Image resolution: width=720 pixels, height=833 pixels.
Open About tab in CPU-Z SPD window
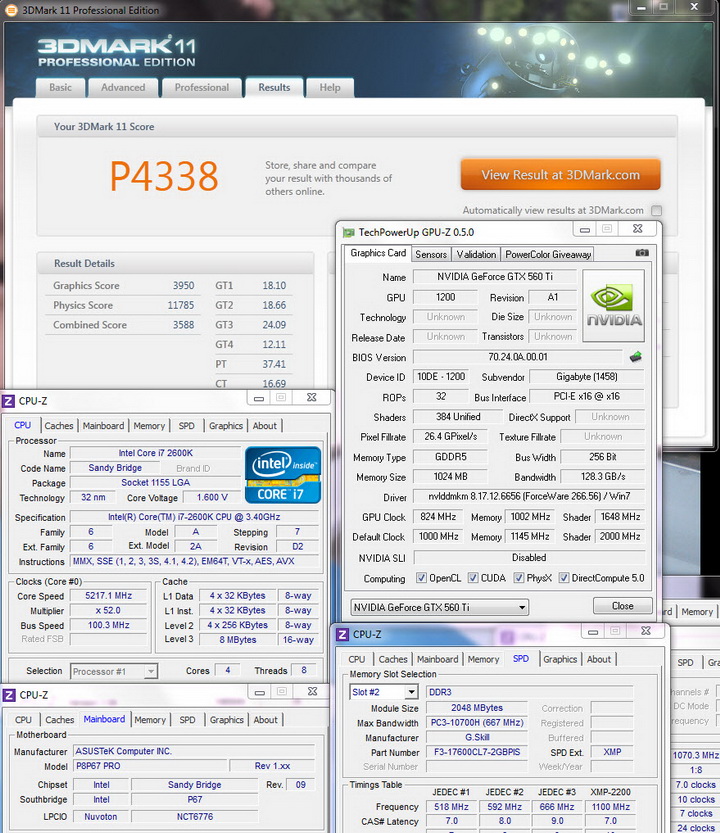(599, 659)
